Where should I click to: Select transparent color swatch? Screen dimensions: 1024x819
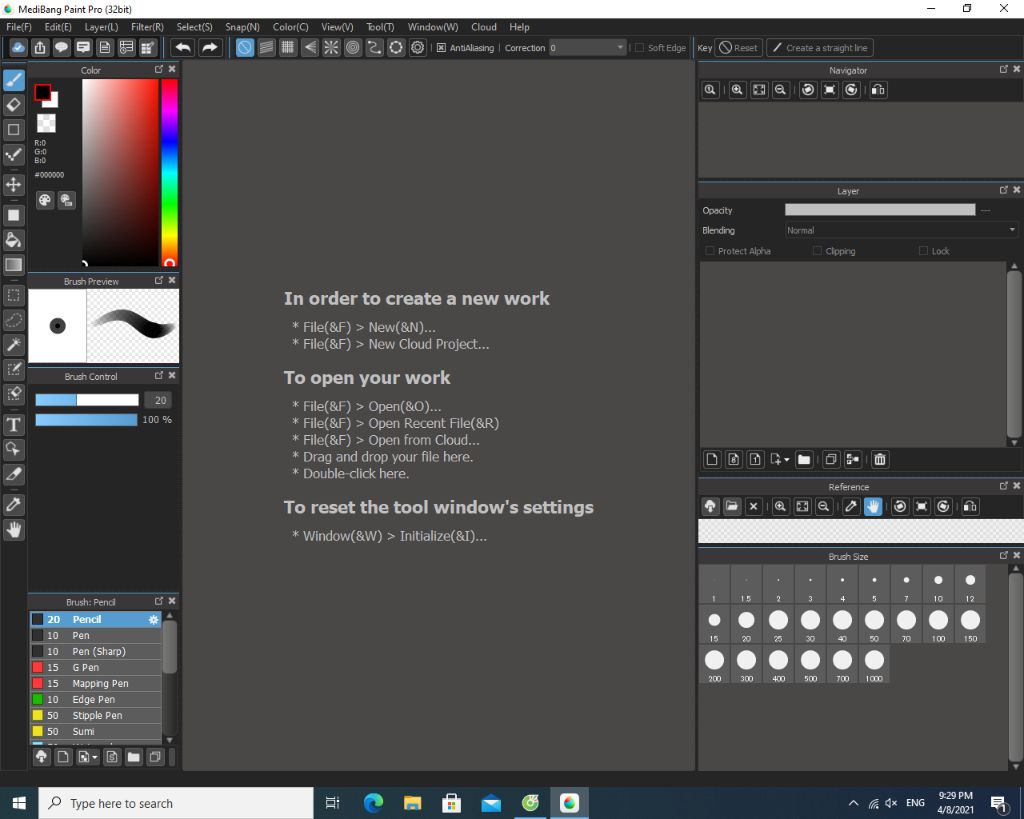click(46, 123)
